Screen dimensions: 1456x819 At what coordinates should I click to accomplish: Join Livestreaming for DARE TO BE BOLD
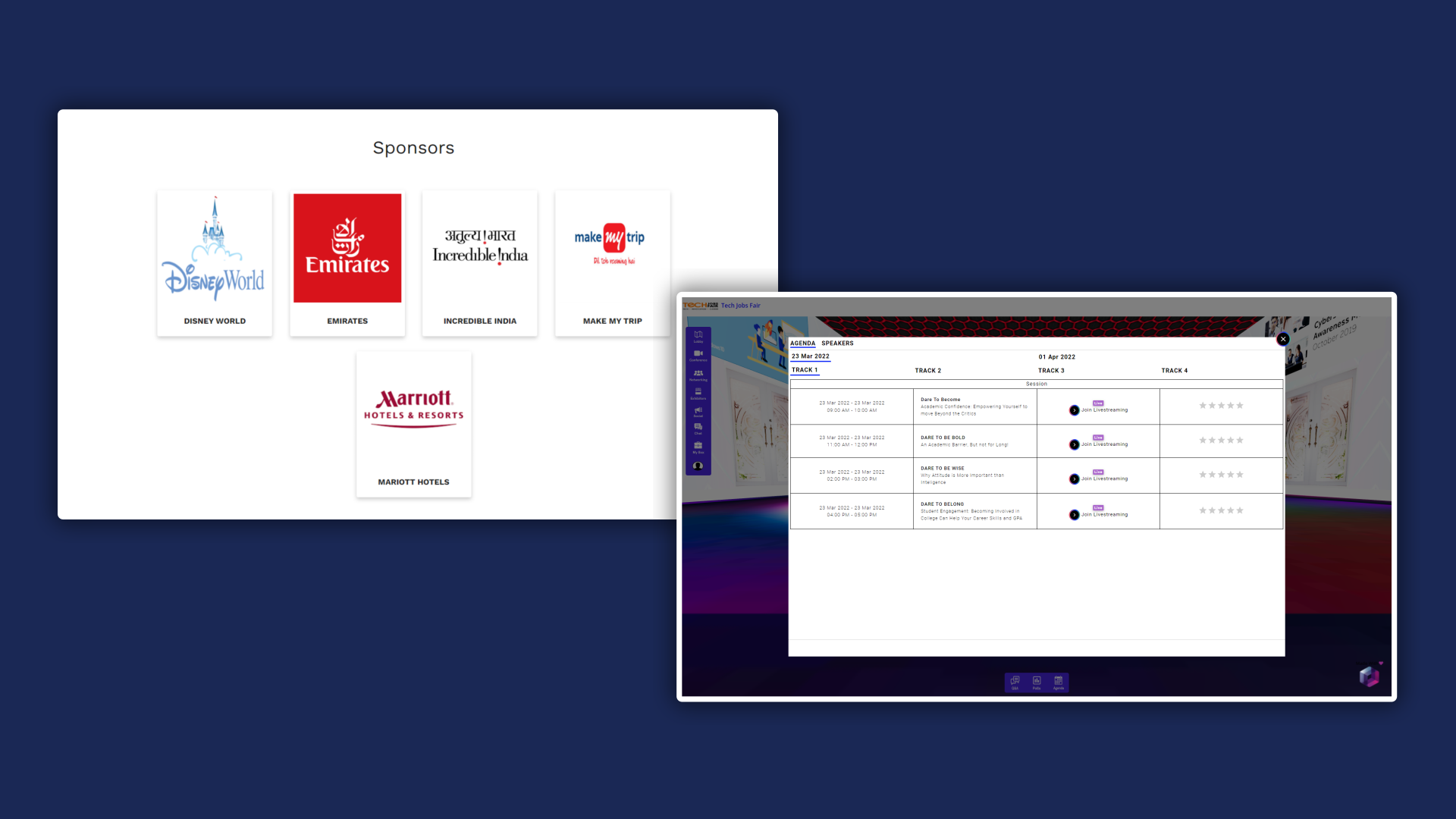pos(1105,444)
